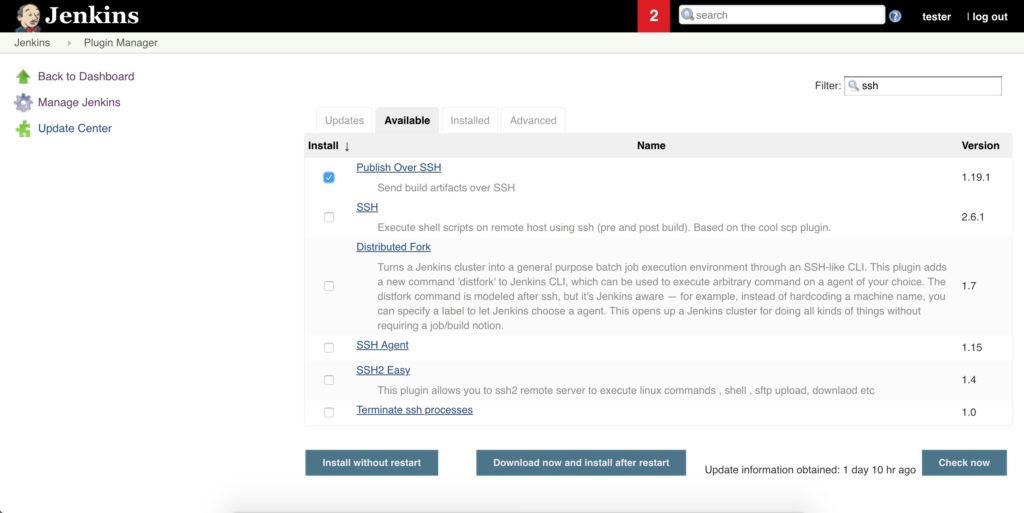Click the Jenkins butler logo icon
This screenshot has width=1024, height=513.
coord(28,16)
